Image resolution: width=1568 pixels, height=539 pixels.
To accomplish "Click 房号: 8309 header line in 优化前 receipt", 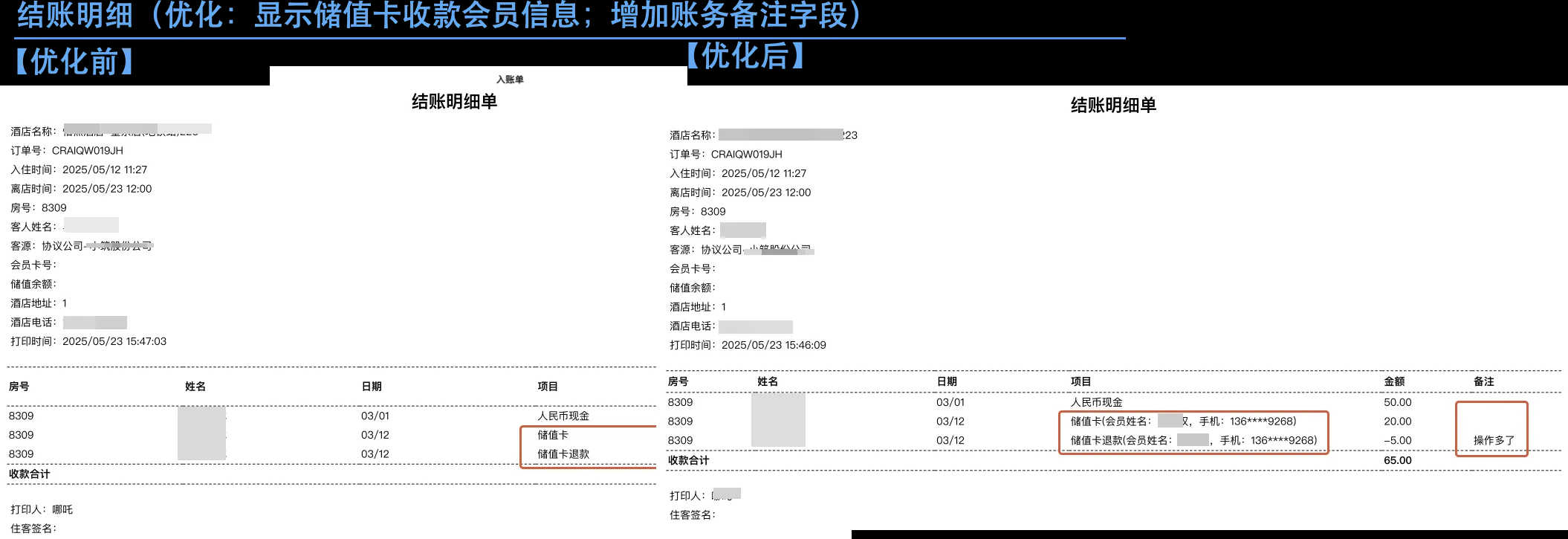I will [x=39, y=208].
